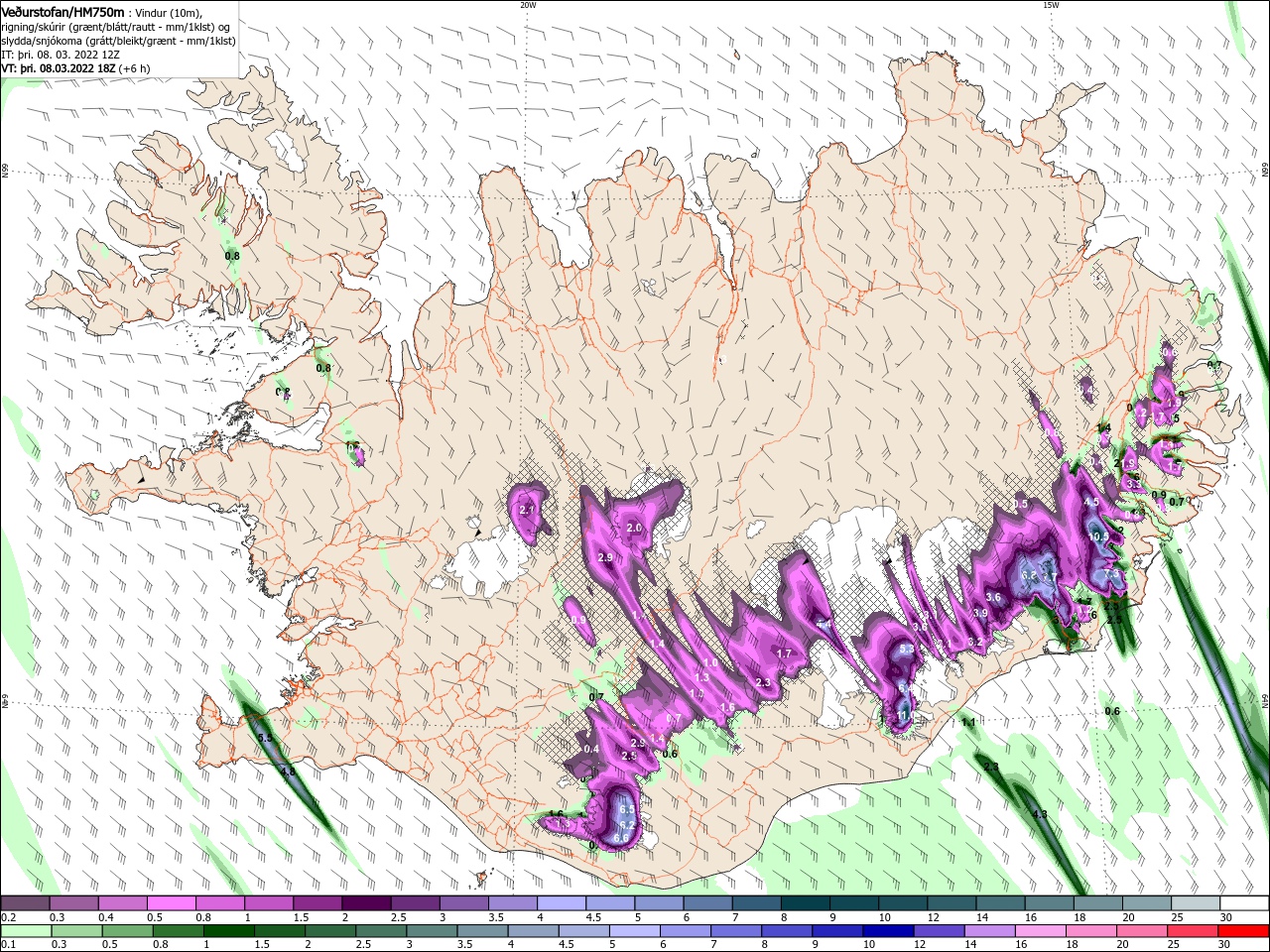The image size is (1270, 952).
Task: Click the 2.1 value on the map
Action: coord(527,510)
